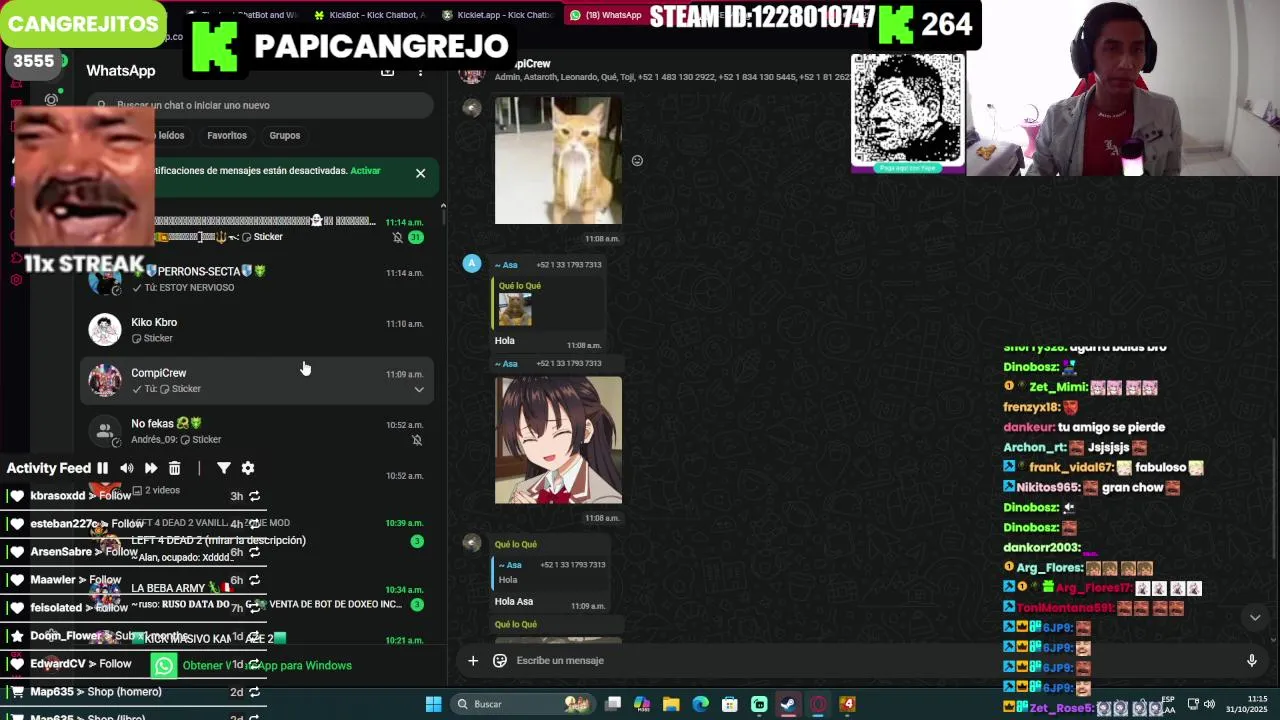The height and width of the screenshot is (720, 1280).
Task: Open the Kiko Kbro chat
Action: 257,330
